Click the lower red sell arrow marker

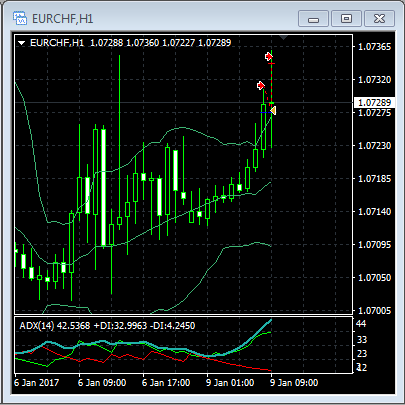click(261, 86)
